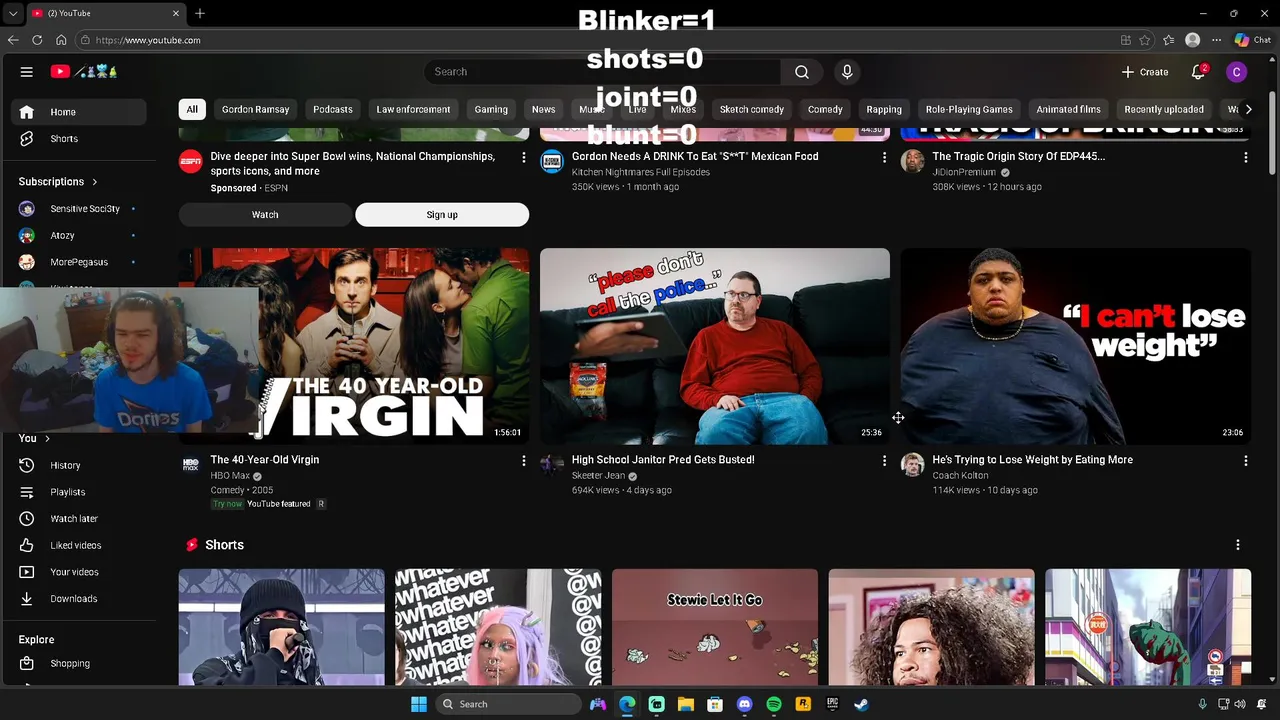This screenshot has height=720, width=1280.
Task: Click the Create button
Action: (x=1145, y=72)
